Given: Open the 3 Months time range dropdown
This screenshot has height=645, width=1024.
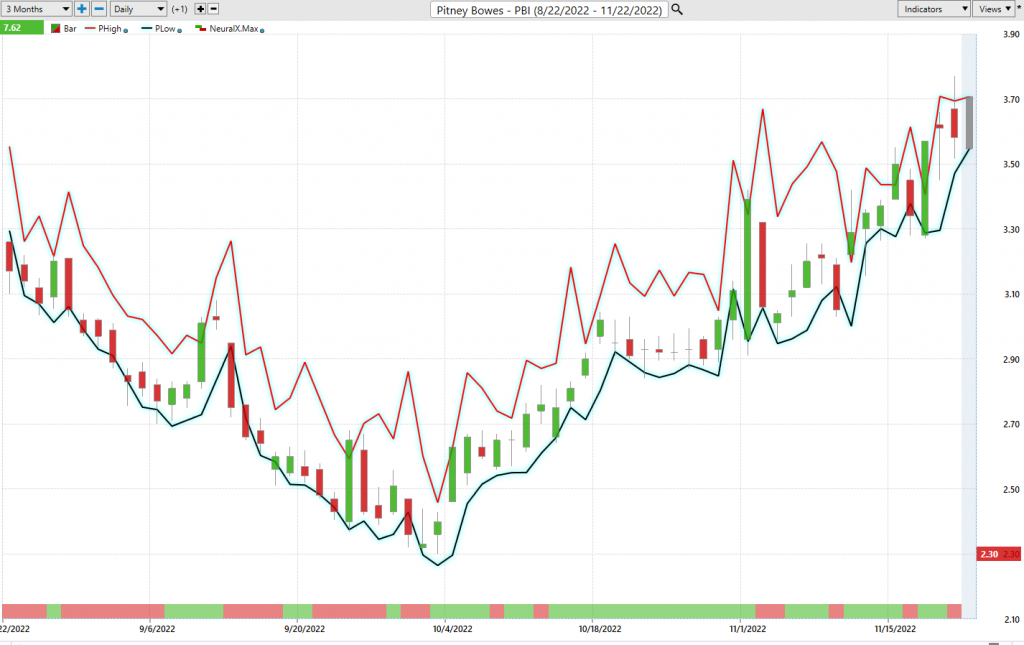Looking at the screenshot, I should coord(36,9).
